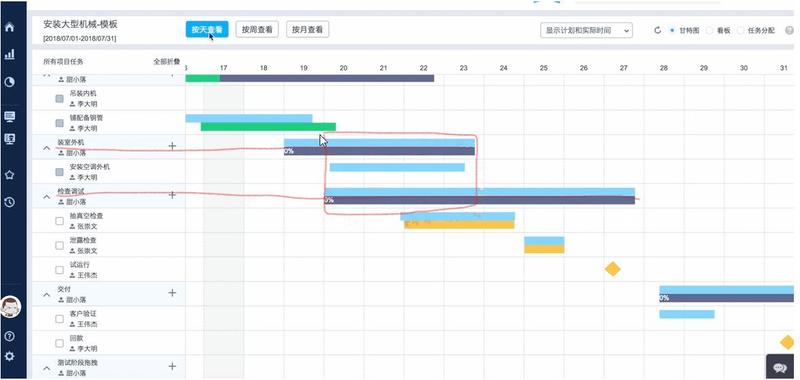Click the 检查调试 dark progress bar
The image size is (800, 380).
[480, 200]
